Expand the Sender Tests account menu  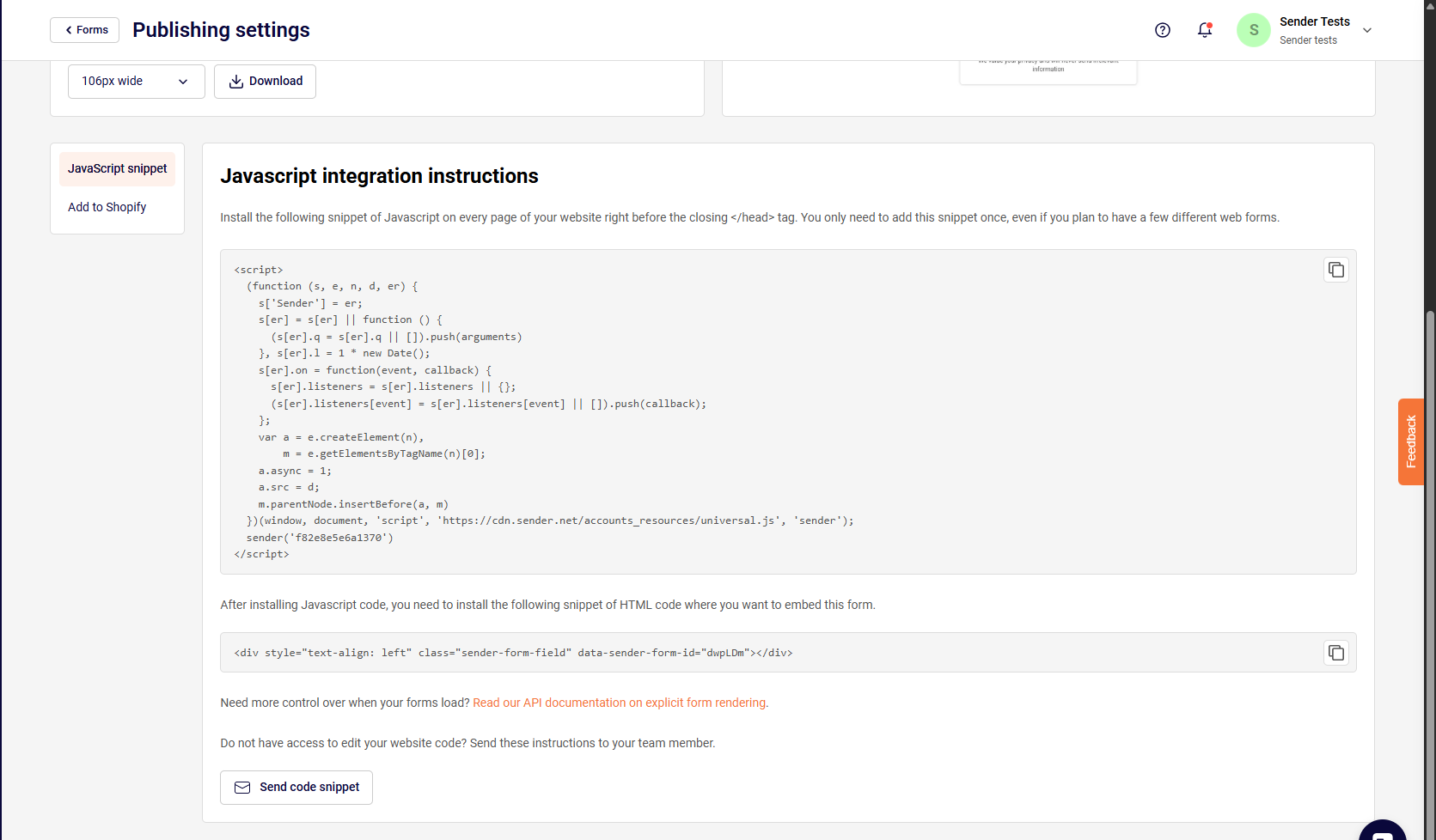coord(1367,30)
